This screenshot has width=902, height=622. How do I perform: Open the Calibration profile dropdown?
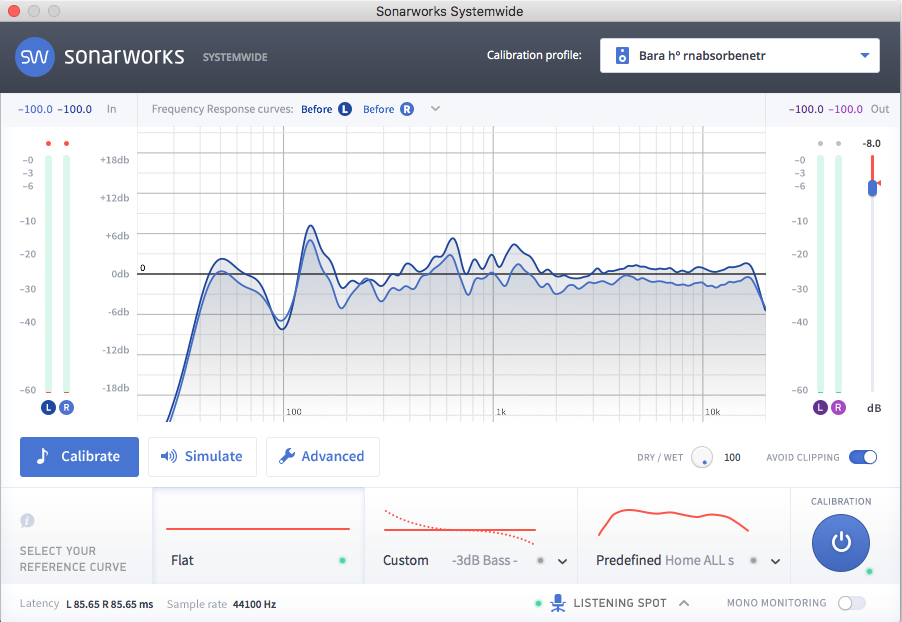pos(740,55)
